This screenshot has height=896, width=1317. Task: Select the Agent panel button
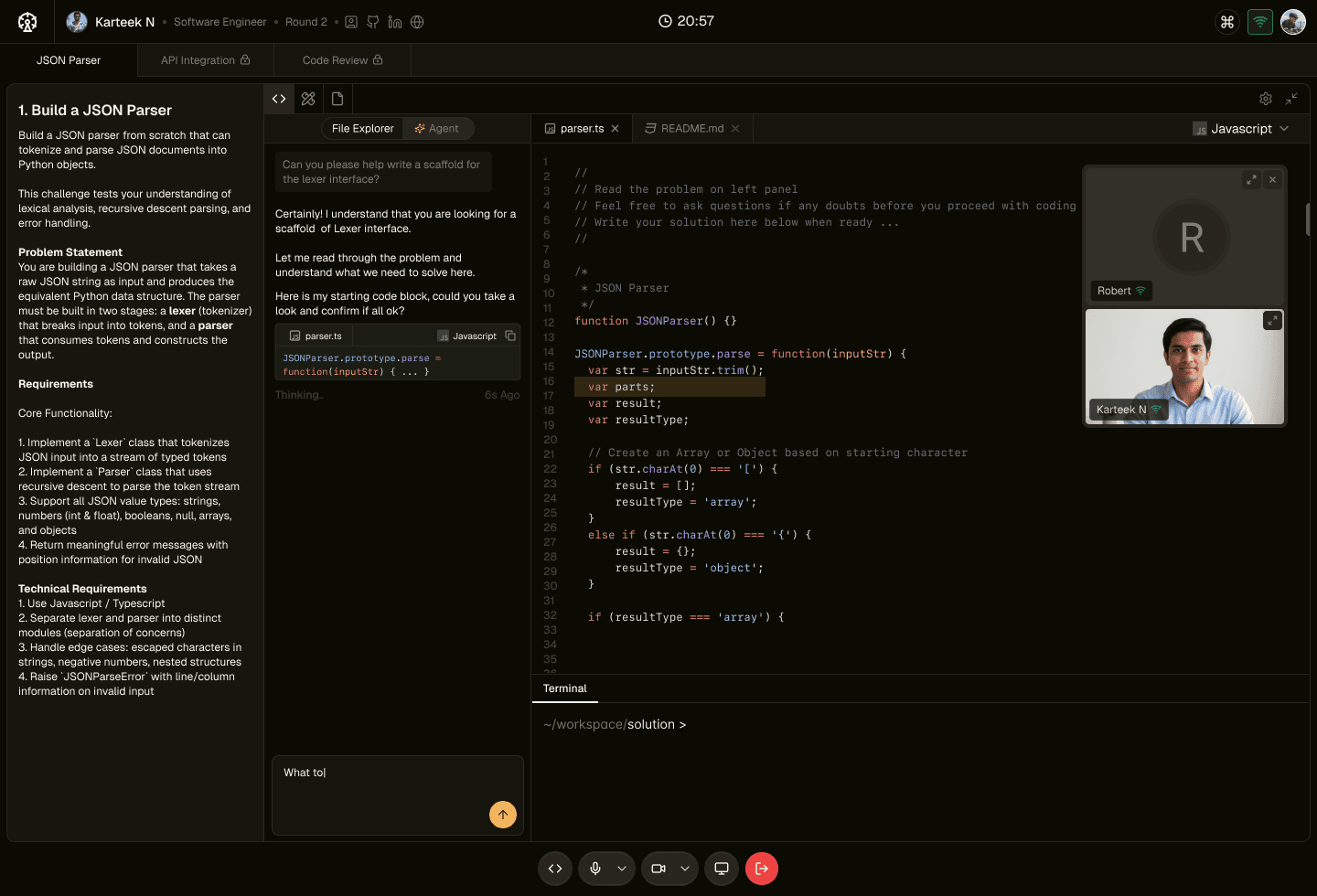tap(437, 129)
